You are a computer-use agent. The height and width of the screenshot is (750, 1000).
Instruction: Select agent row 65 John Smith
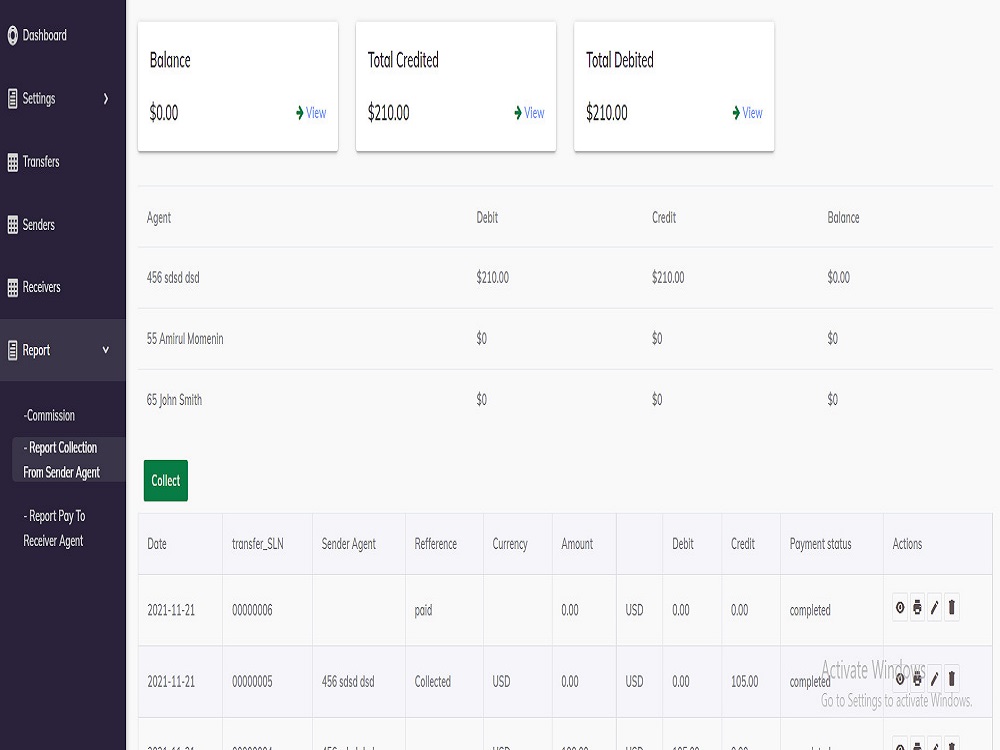pyautogui.click(x=565, y=400)
